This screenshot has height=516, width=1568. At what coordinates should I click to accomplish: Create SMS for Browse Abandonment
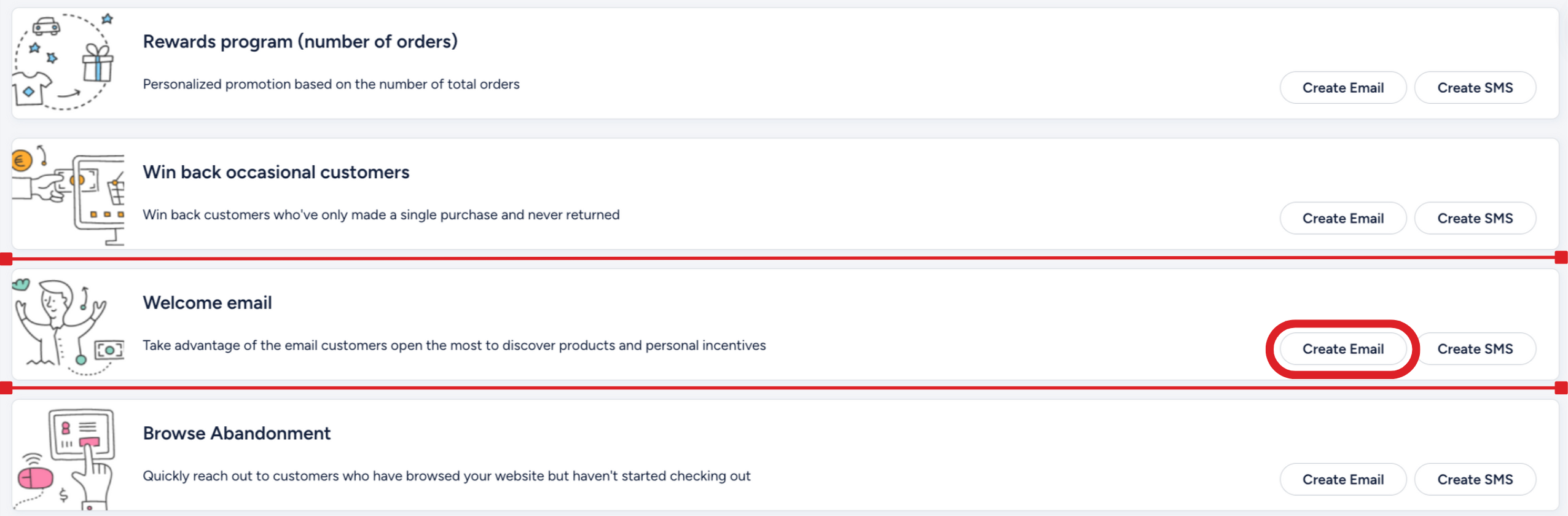click(1475, 479)
